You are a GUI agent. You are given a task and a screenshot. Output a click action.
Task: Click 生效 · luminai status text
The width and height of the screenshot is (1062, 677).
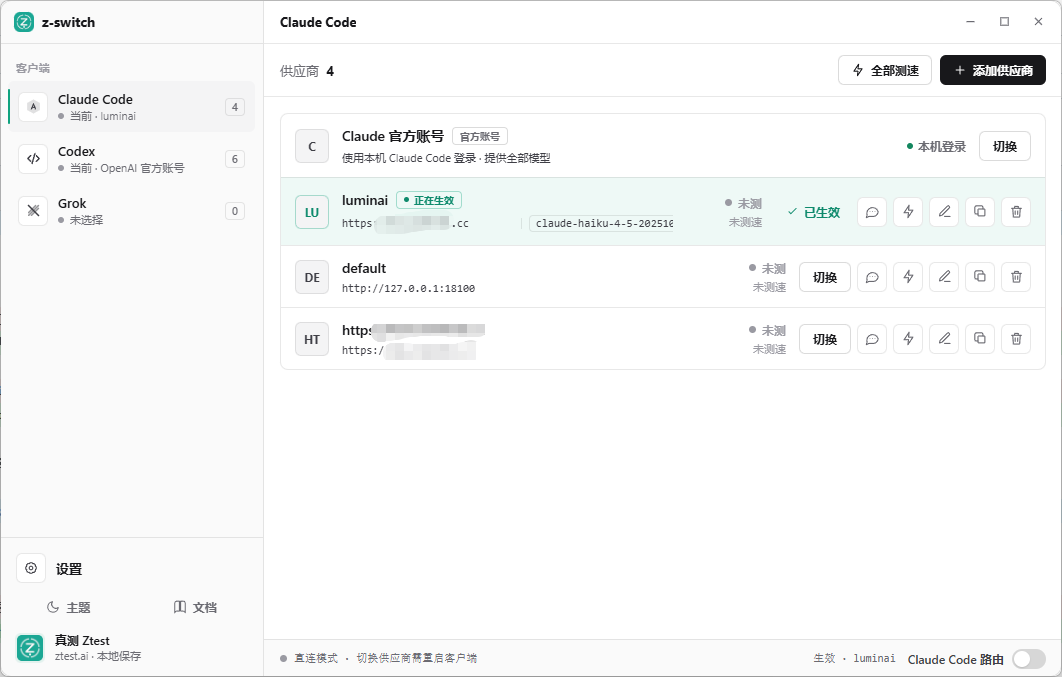point(854,658)
